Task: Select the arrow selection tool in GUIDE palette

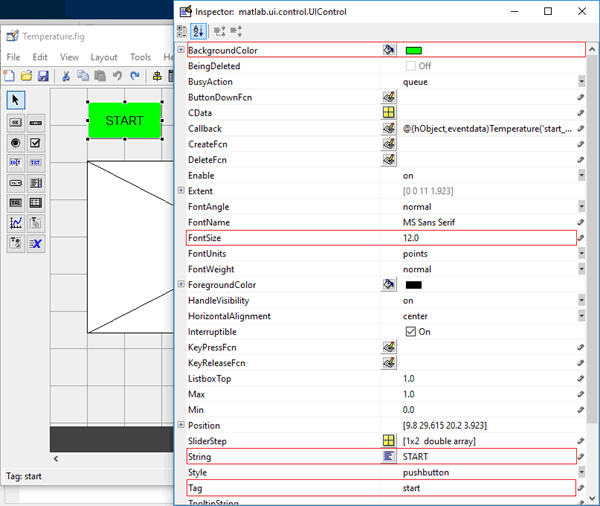Action: (x=16, y=100)
